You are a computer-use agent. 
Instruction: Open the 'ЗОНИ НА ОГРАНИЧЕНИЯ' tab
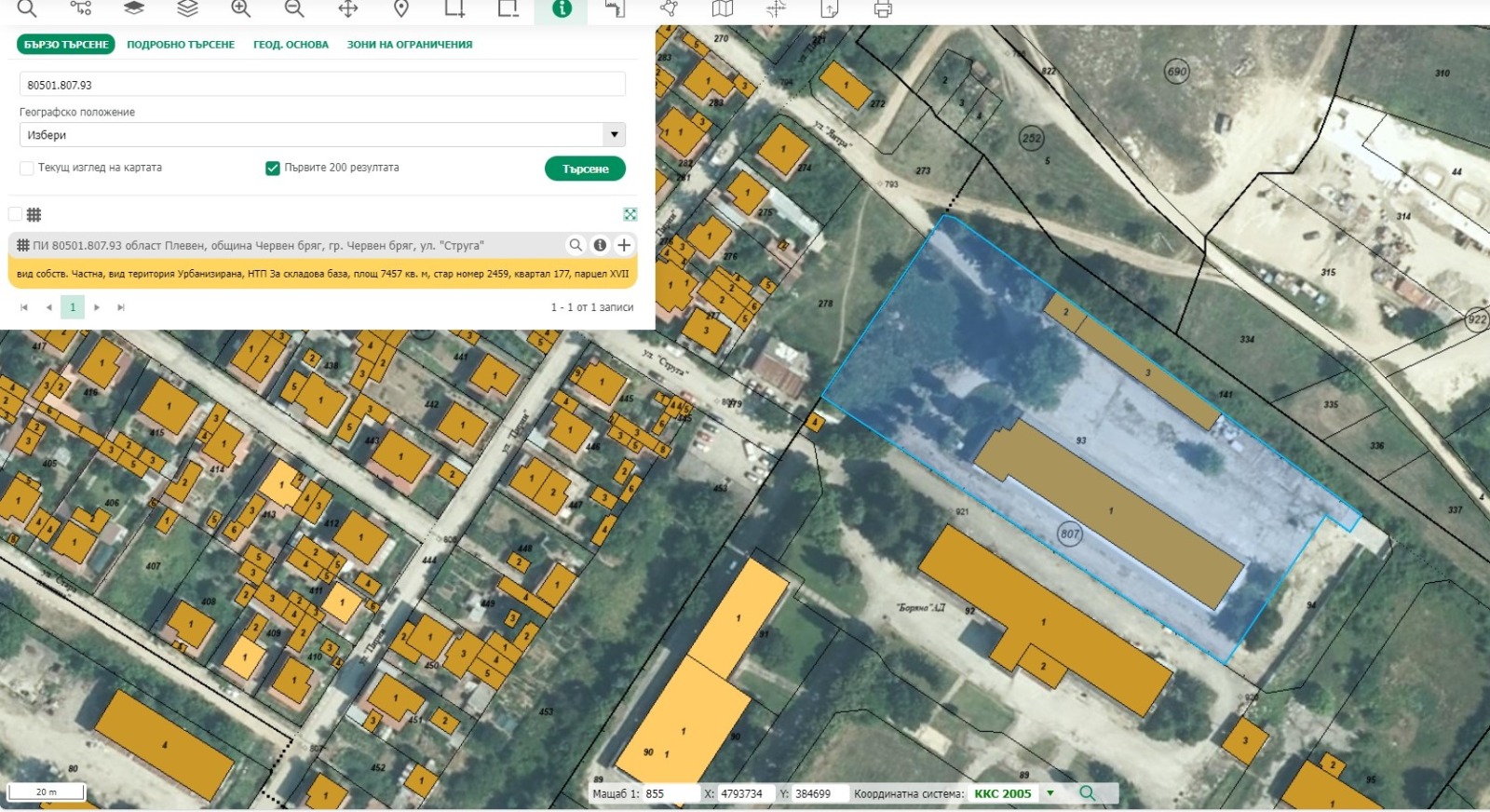click(409, 45)
